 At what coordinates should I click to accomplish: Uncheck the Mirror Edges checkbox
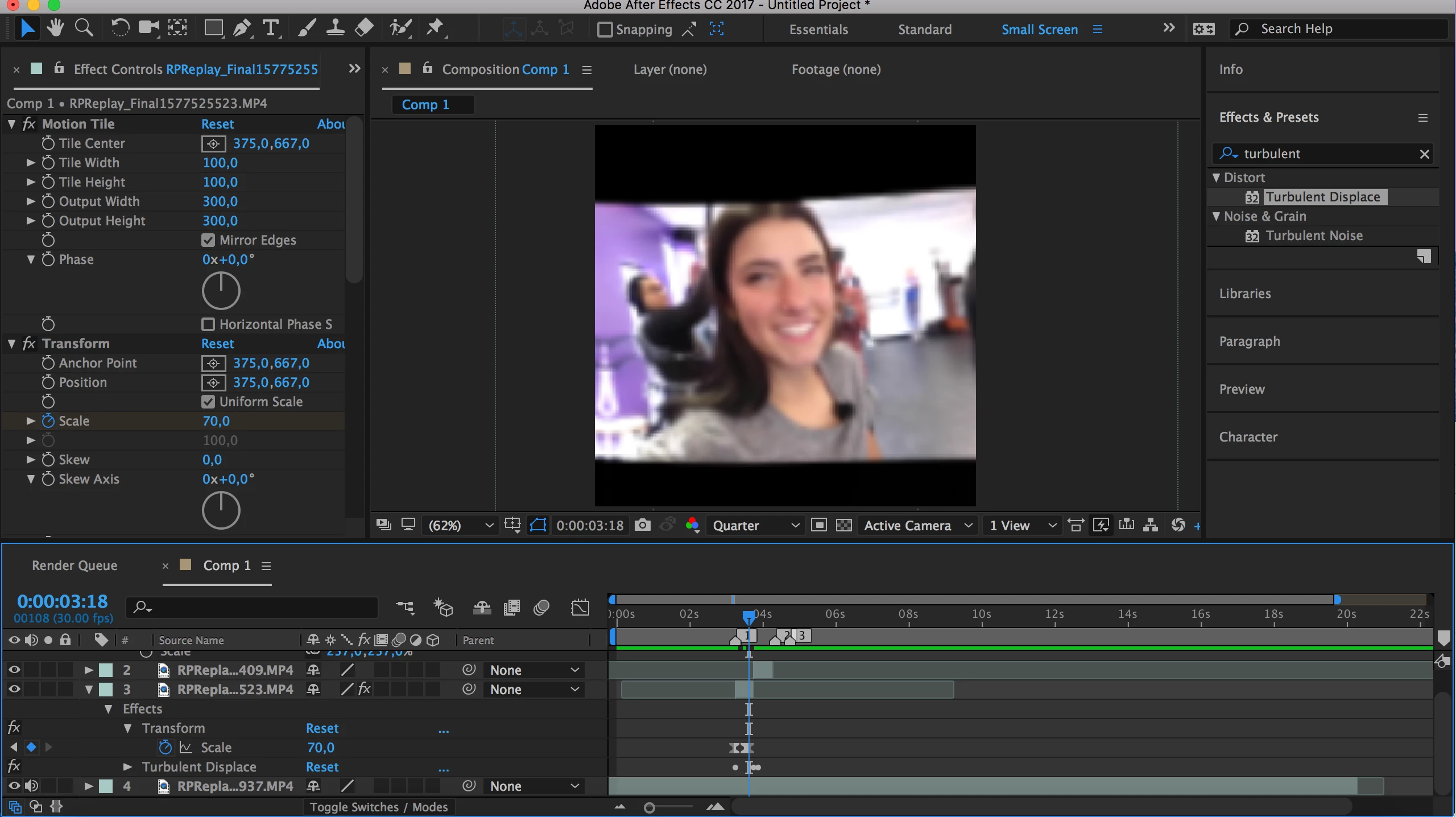pyautogui.click(x=208, y=240)
